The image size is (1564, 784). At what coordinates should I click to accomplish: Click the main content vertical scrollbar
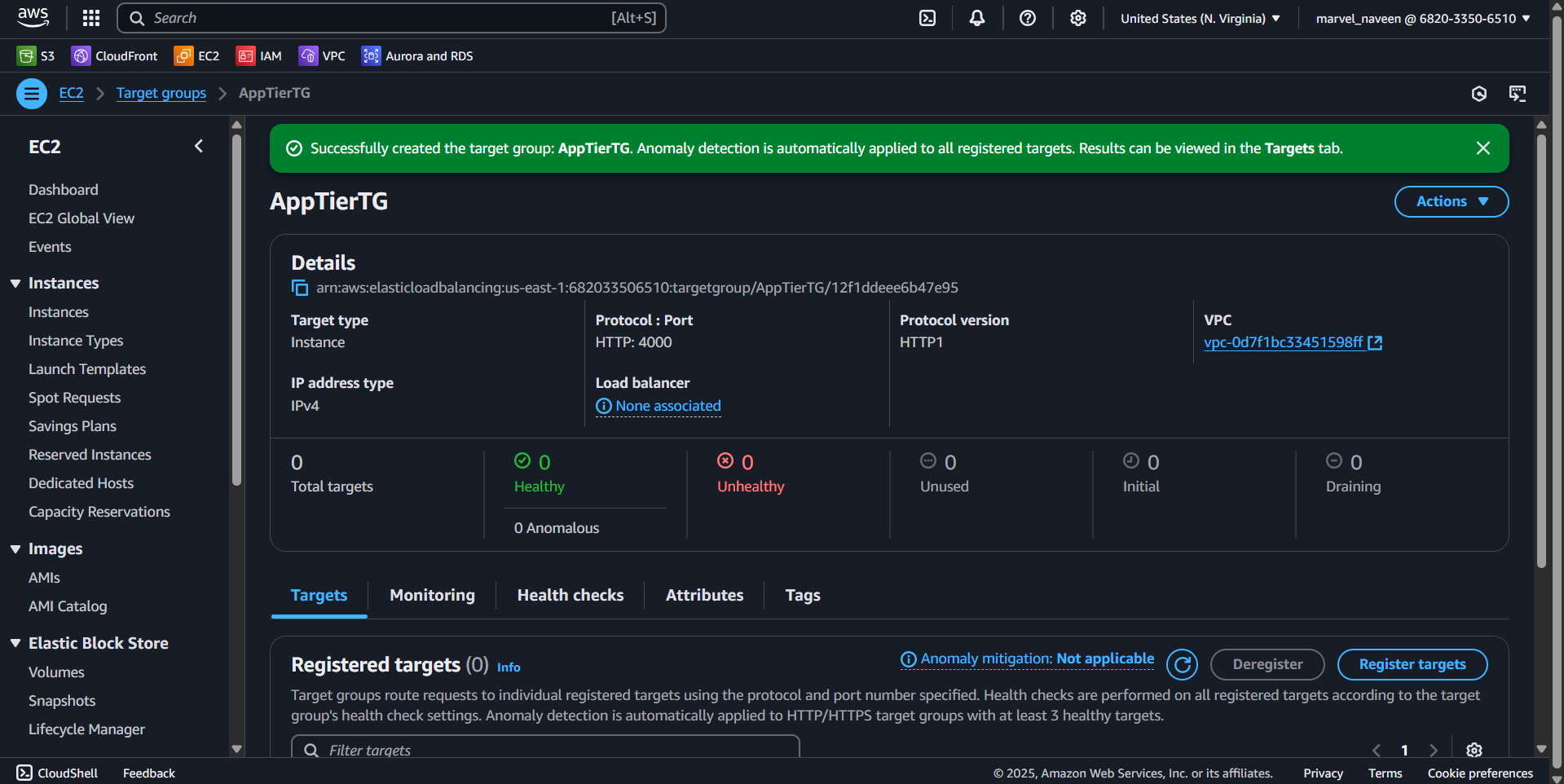1540,350
